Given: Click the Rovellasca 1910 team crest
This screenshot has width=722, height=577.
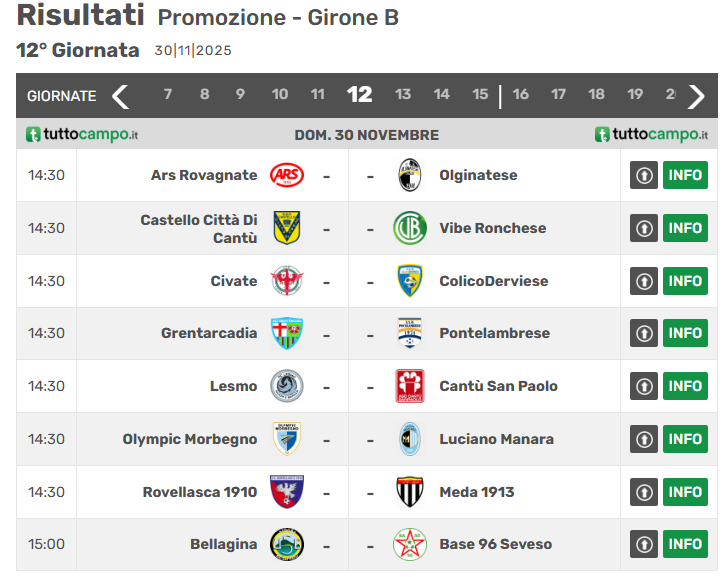Looking at the screenshot, I should (x=286, y=492).
